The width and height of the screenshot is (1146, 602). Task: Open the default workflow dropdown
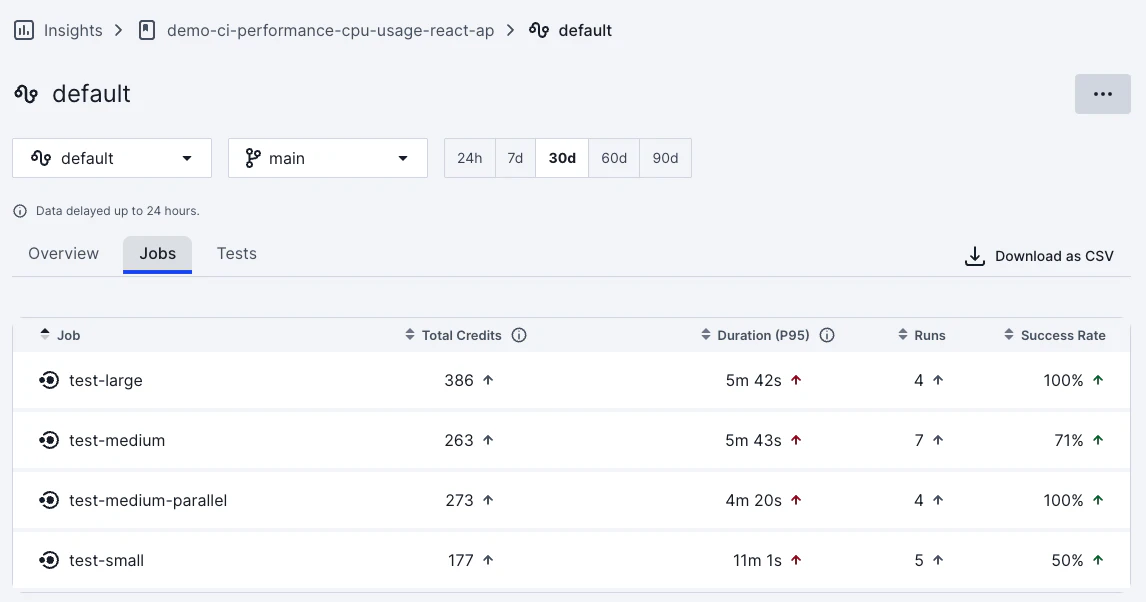(x=112, y=158)
